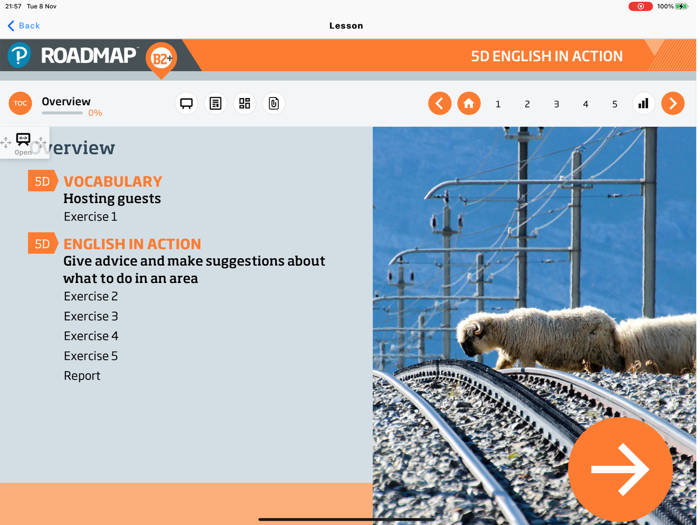Click the VOCABULARY section heading

point(112,181)
